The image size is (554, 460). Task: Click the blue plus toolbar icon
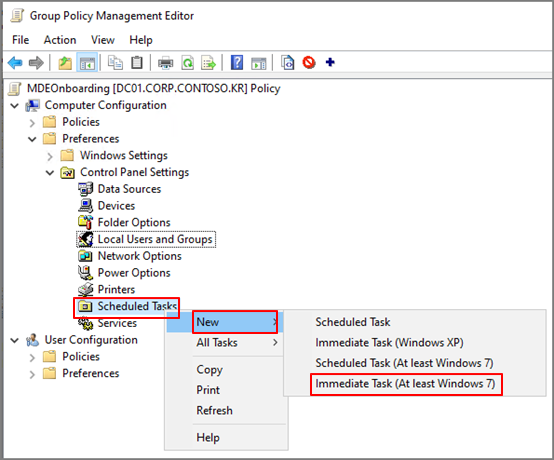pyautogui.click(x=330, y=63)
